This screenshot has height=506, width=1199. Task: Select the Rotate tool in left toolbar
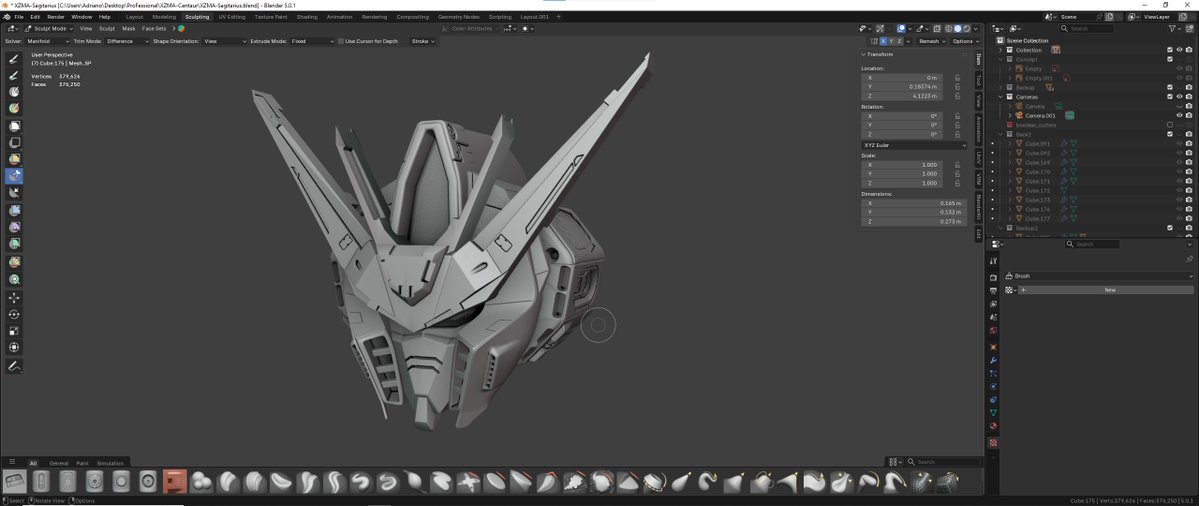14,314
